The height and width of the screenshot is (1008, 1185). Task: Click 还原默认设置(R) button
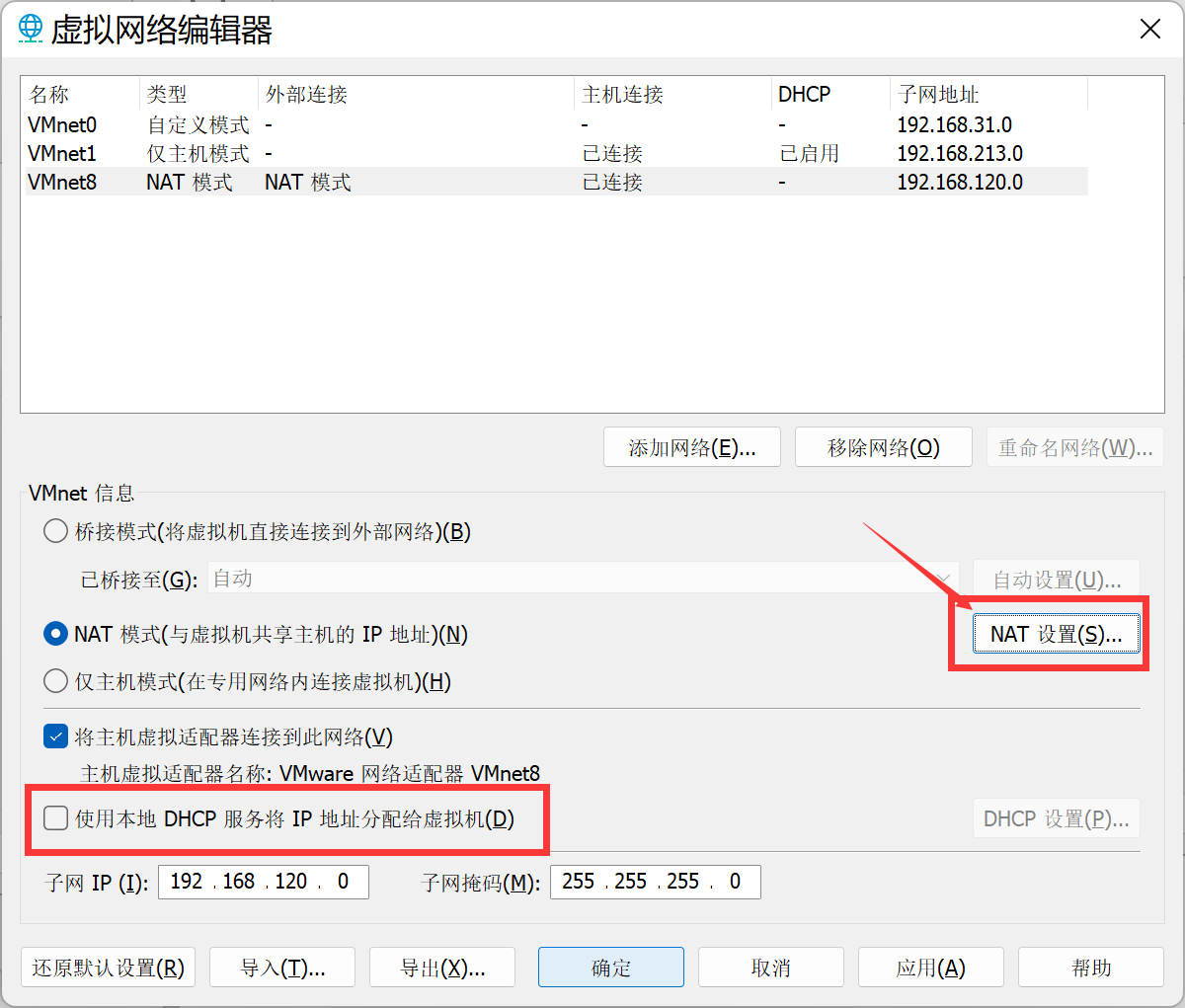click(109, 968)
